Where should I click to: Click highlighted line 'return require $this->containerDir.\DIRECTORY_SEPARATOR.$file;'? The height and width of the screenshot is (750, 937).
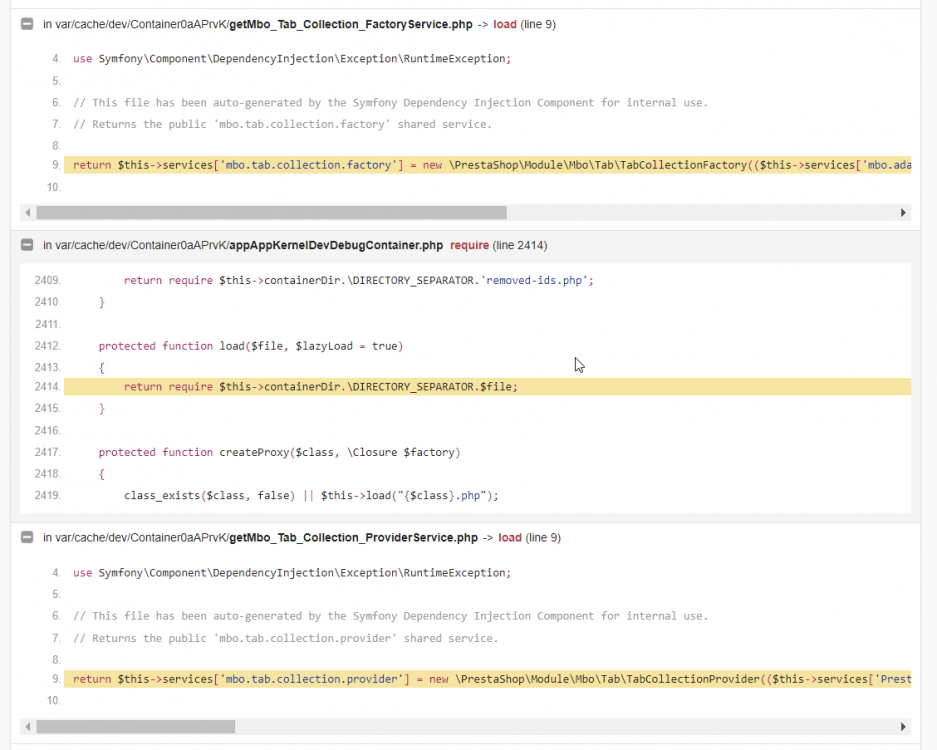point(488,387)
